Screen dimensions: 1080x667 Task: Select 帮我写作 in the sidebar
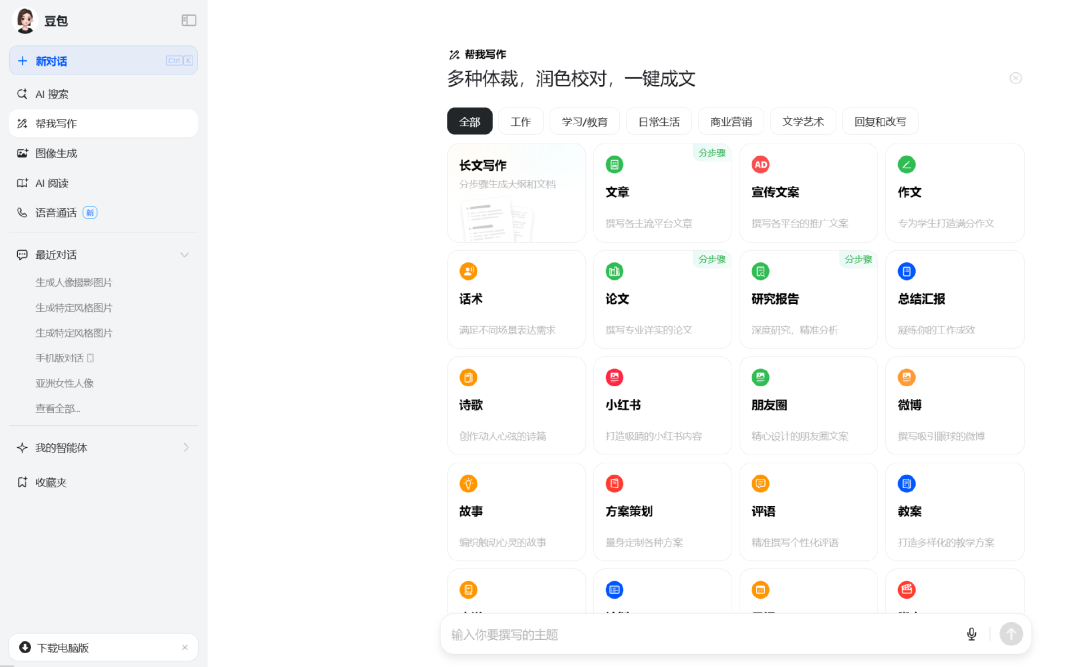[x=103, y=123]
